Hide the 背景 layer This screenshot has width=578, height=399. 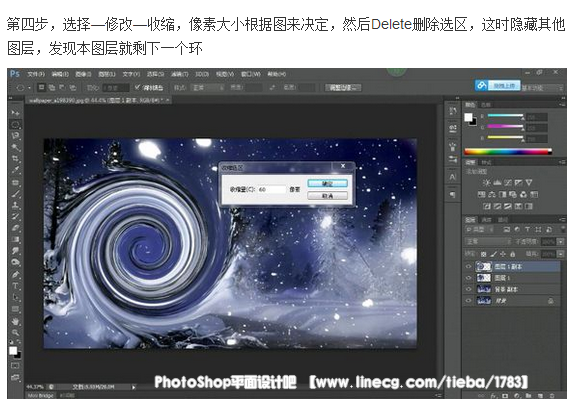(x=469, y=301)
